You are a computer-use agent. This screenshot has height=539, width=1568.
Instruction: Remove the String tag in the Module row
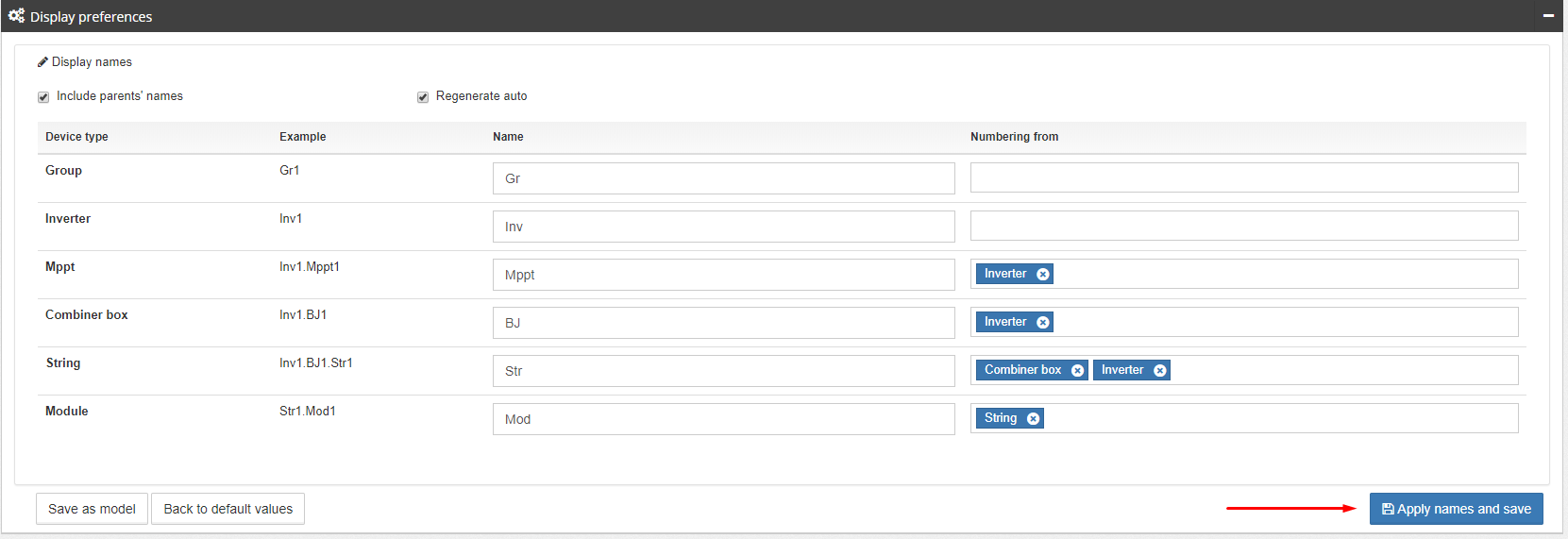[x=1034, y=419]
